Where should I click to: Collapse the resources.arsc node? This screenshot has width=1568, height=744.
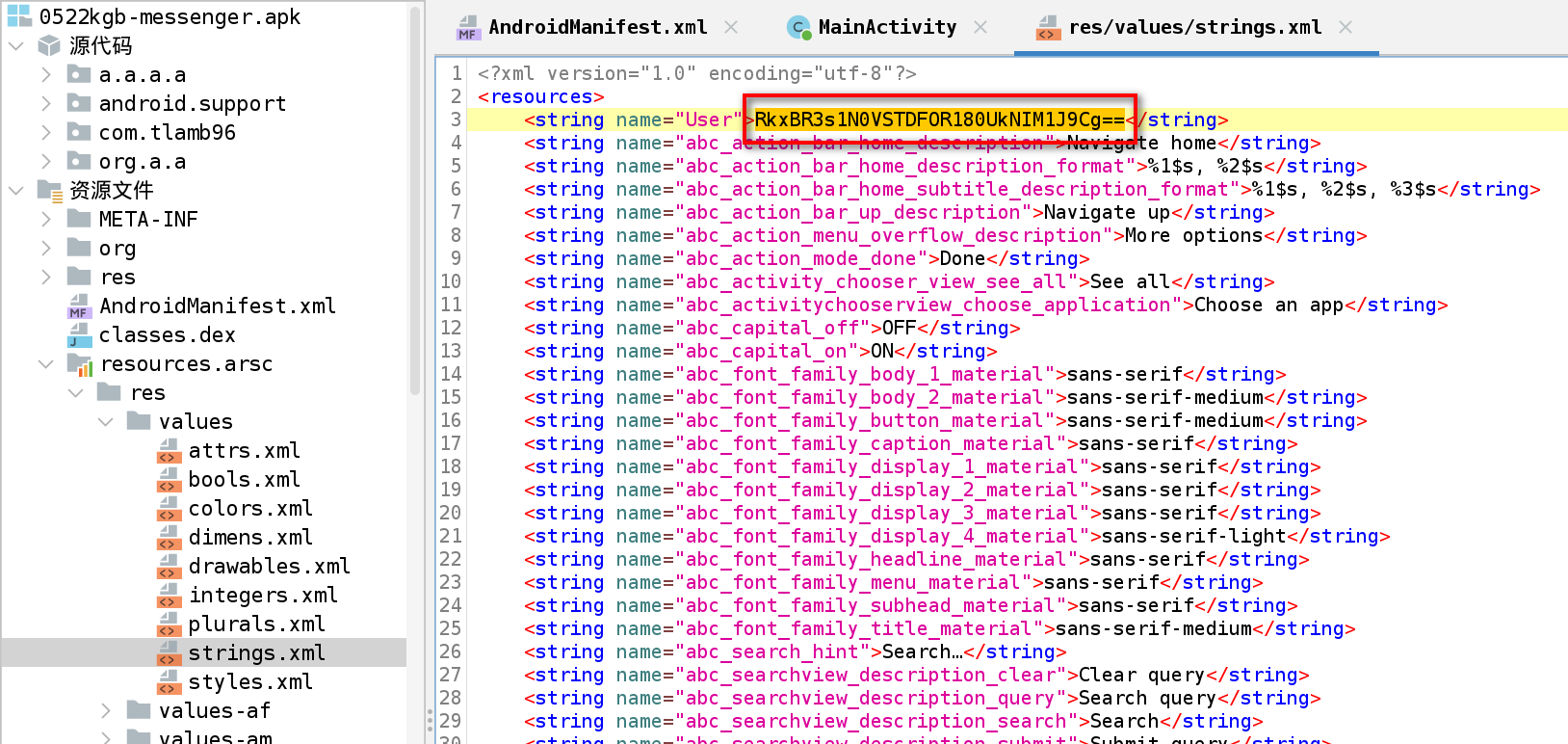point(45,363)
